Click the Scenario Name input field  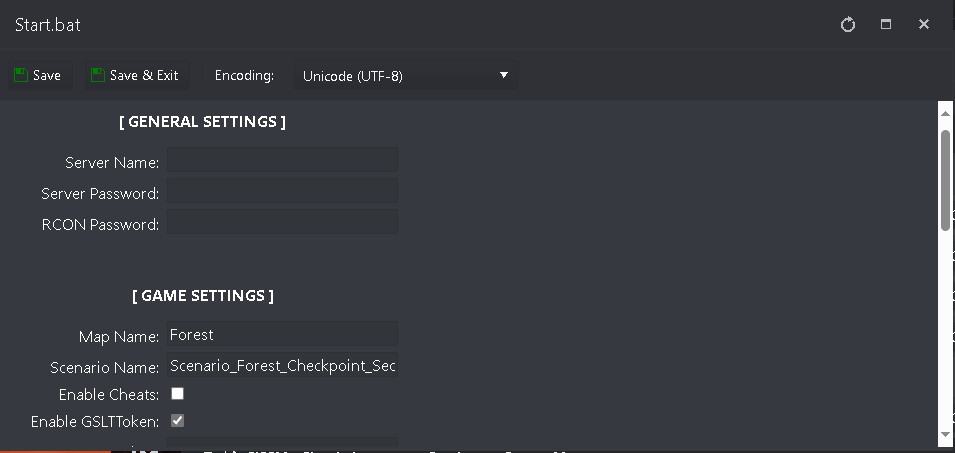pos(283,365)
